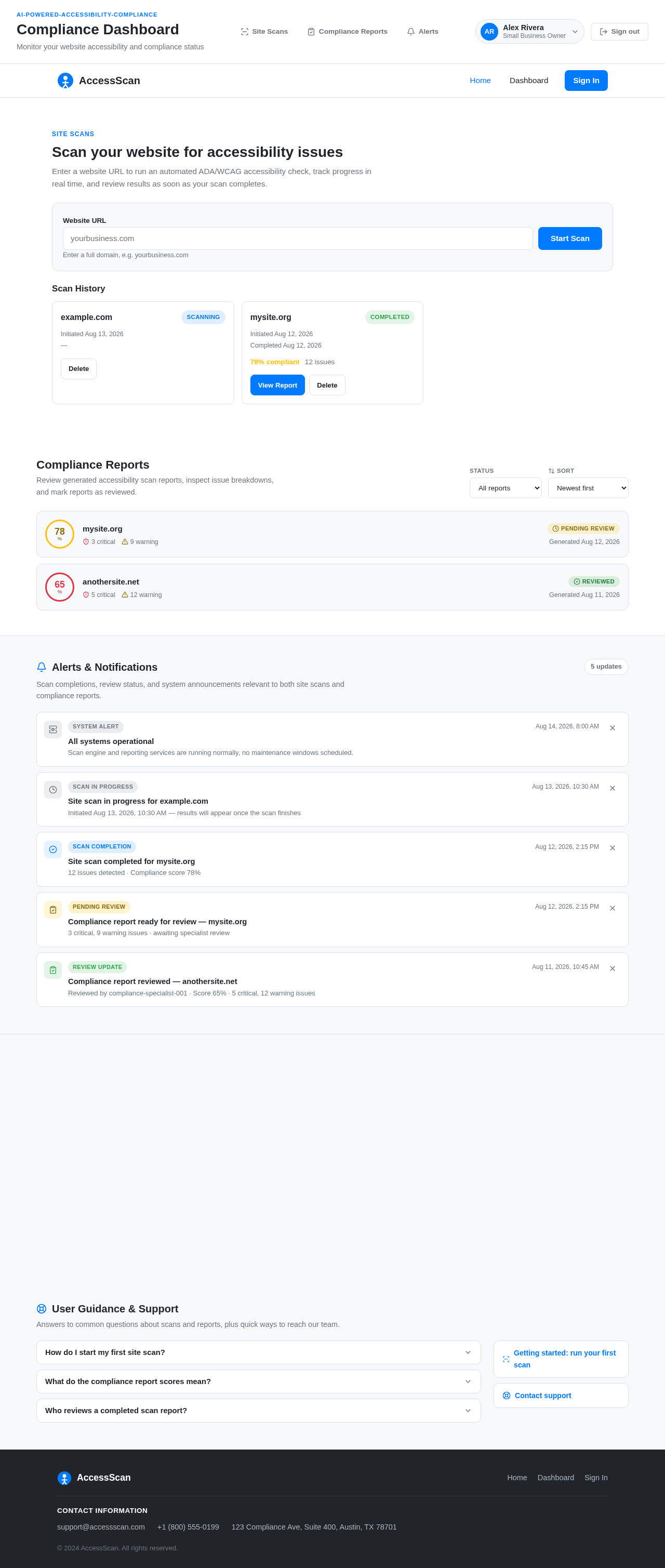The width and height of the screenshot is (665, 1568).
Task: Click the System Alert server icon
Action: pyautogui.click(x=53, y=730)
